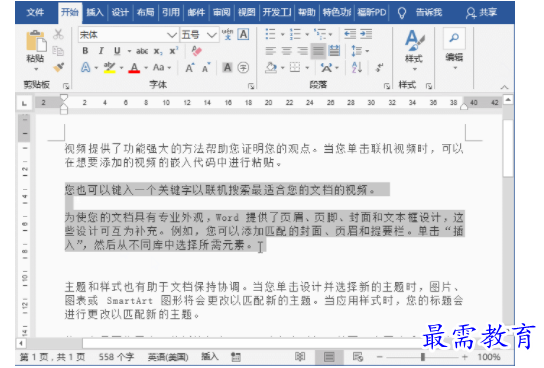Click Shrink Font size icon

(x=206, y=68)
